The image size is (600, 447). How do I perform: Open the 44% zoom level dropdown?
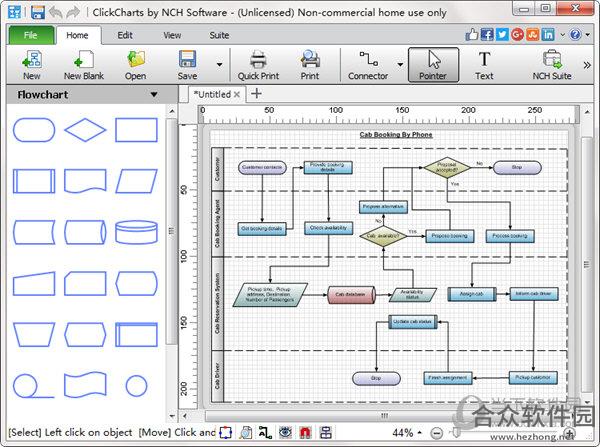407,433
